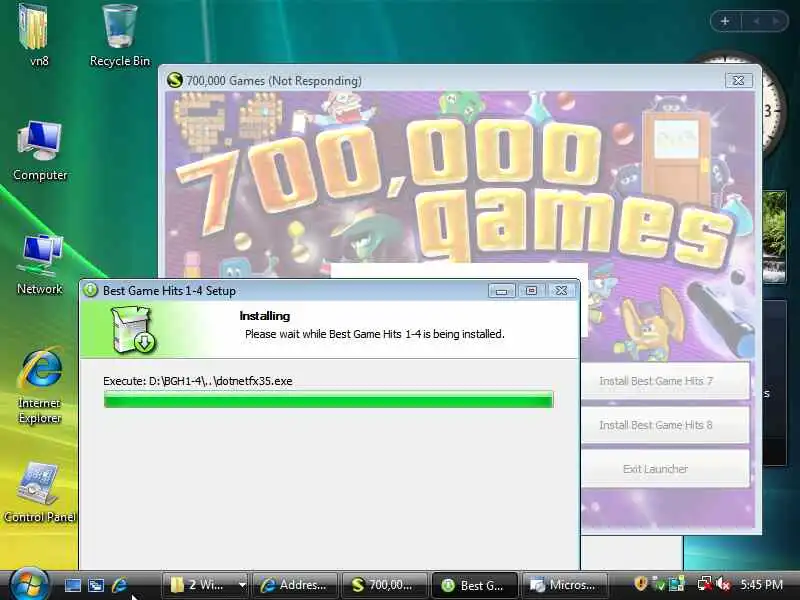Click the 700,000 Games title bar icon
Image resolution: width=800 pixels, height=600 pixels.
coord(174,80)
